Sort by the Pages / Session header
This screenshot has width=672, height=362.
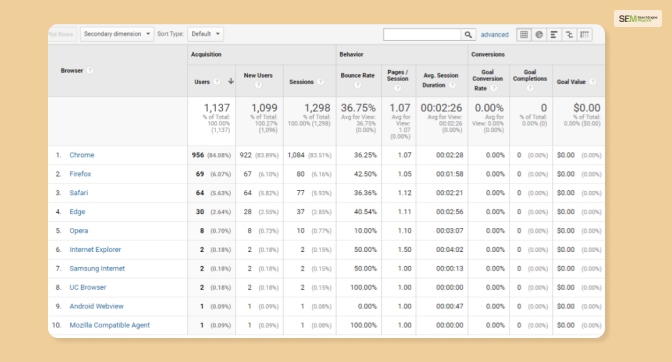point(397,75)
